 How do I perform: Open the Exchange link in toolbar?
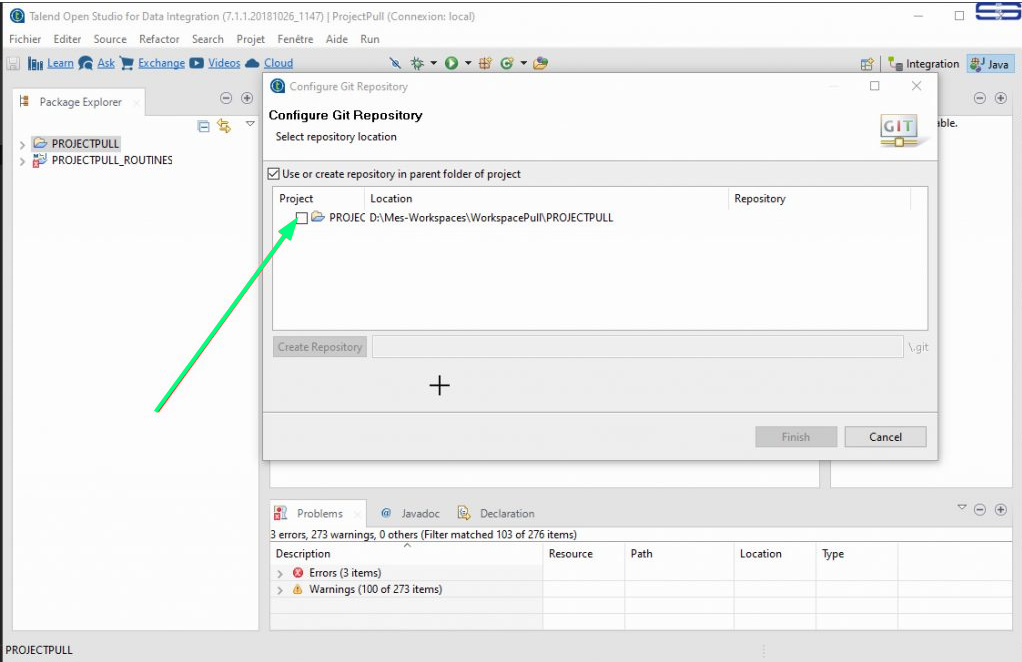[x=161, y=63]
